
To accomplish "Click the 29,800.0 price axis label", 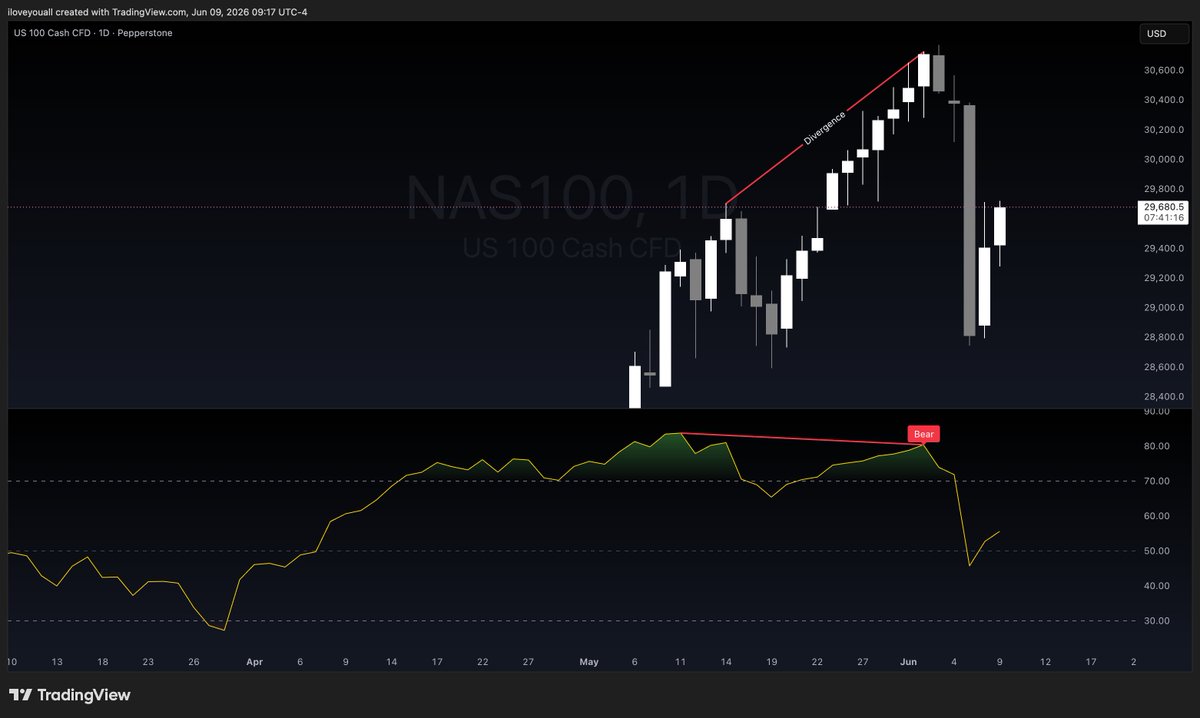I will [x=1164, y=189].
